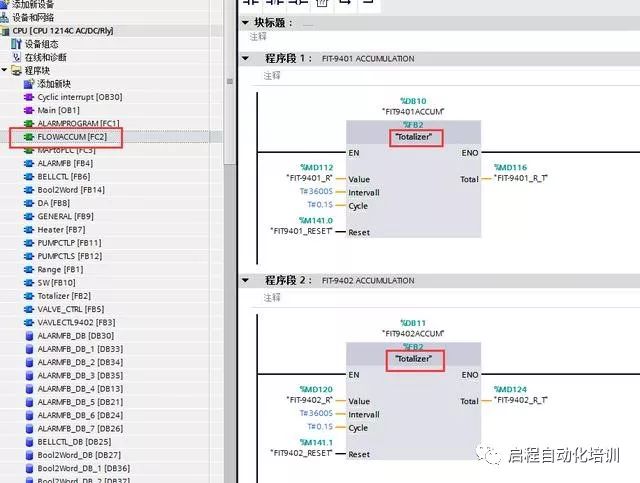Click the T#3600S Intervall value in network 1

click(318, 192)
